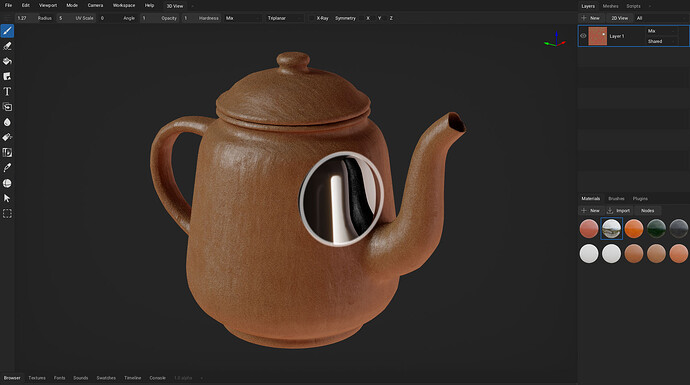690x385 pixels.
Task: Open the Workspace menu
Action: pyautogui.click(x=124, y=5)
